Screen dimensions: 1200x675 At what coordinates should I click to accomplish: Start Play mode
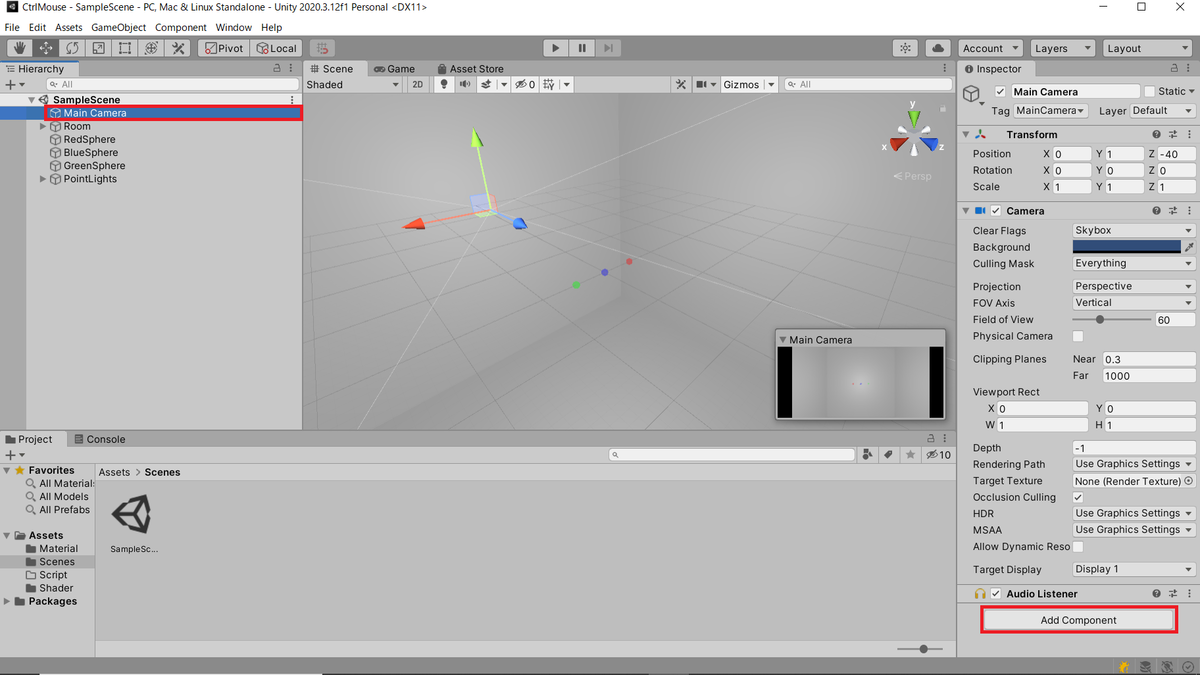pos(556,48)
